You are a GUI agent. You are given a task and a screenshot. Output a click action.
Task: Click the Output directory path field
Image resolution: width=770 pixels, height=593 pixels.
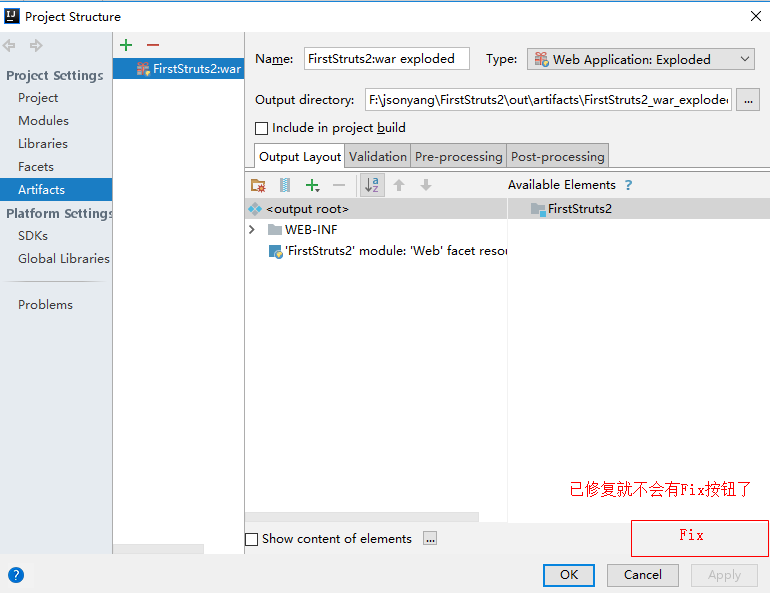tap(548, 100)
